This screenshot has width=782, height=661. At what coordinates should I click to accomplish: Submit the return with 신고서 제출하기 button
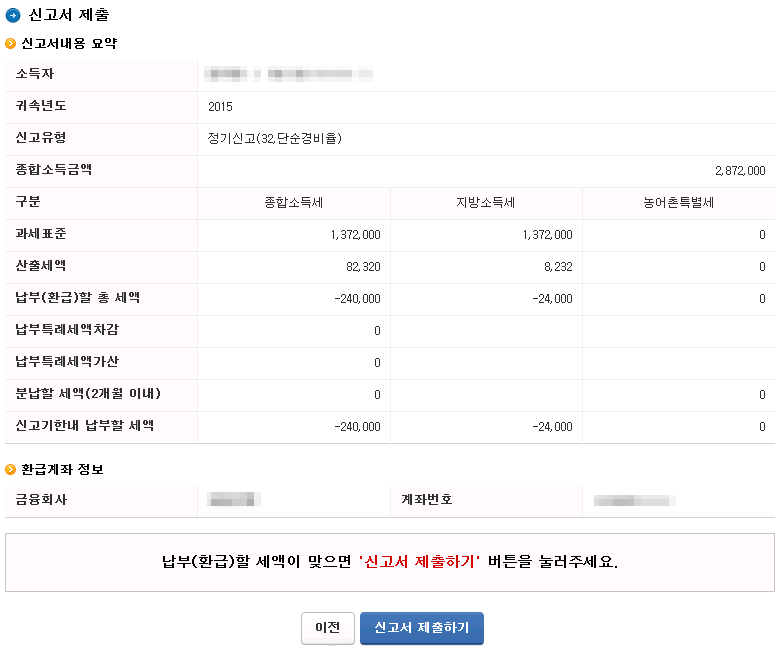coord(422,628)
